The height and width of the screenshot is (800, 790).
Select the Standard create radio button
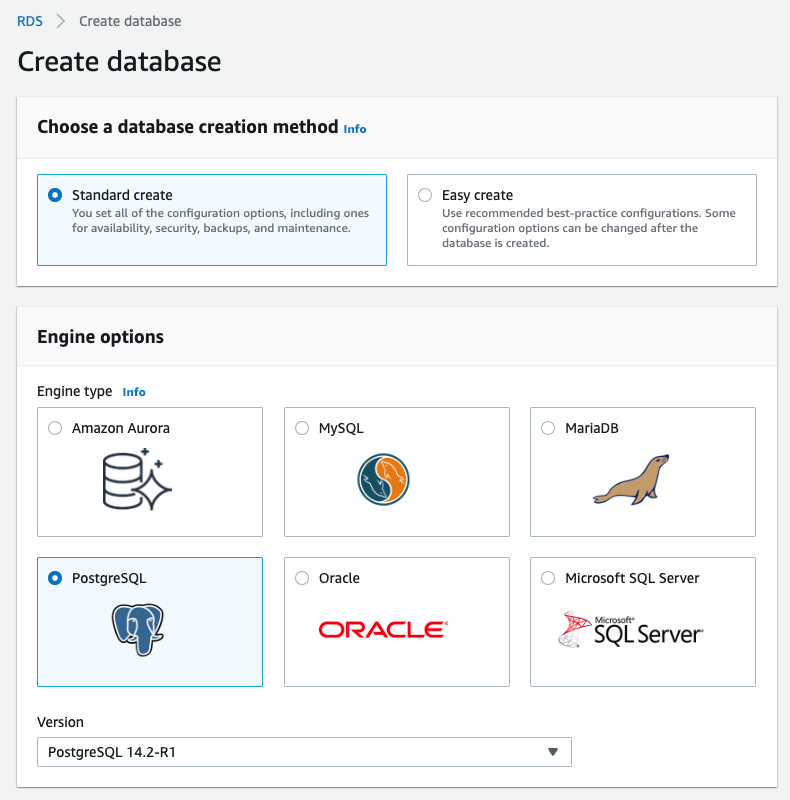(x=56, y=195)
